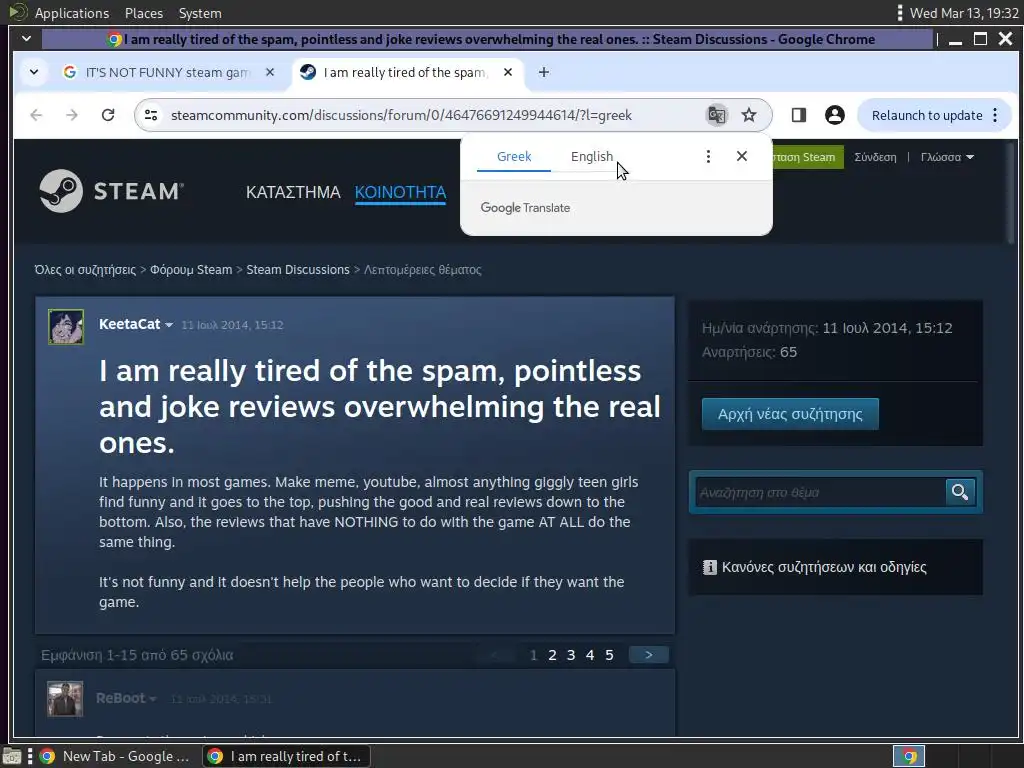Open translate popup more options (three dots)
Viewport: 1024px width, 768px height.
click(x=708, y=156)
